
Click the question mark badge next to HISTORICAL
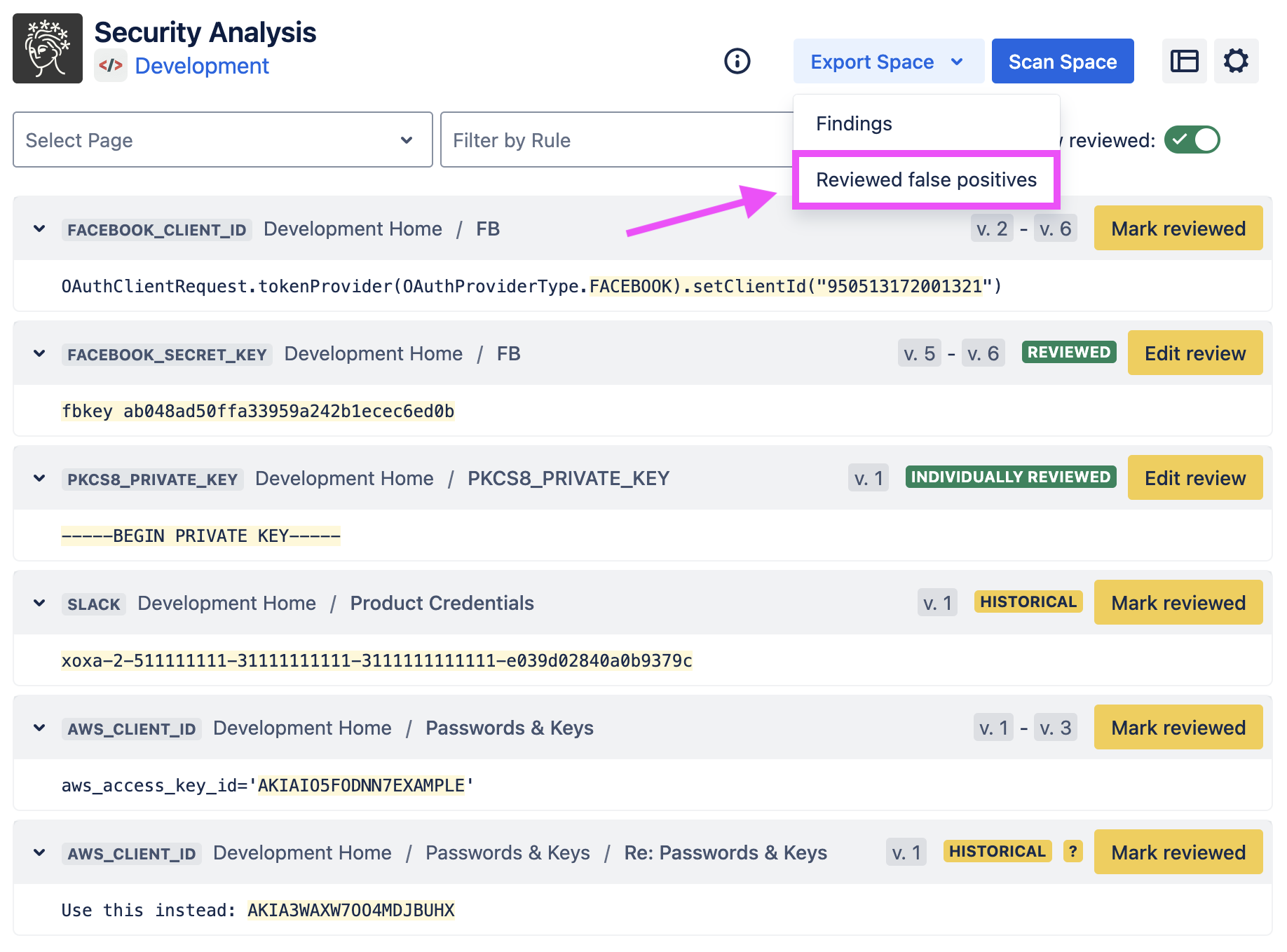pos(1072,851)
